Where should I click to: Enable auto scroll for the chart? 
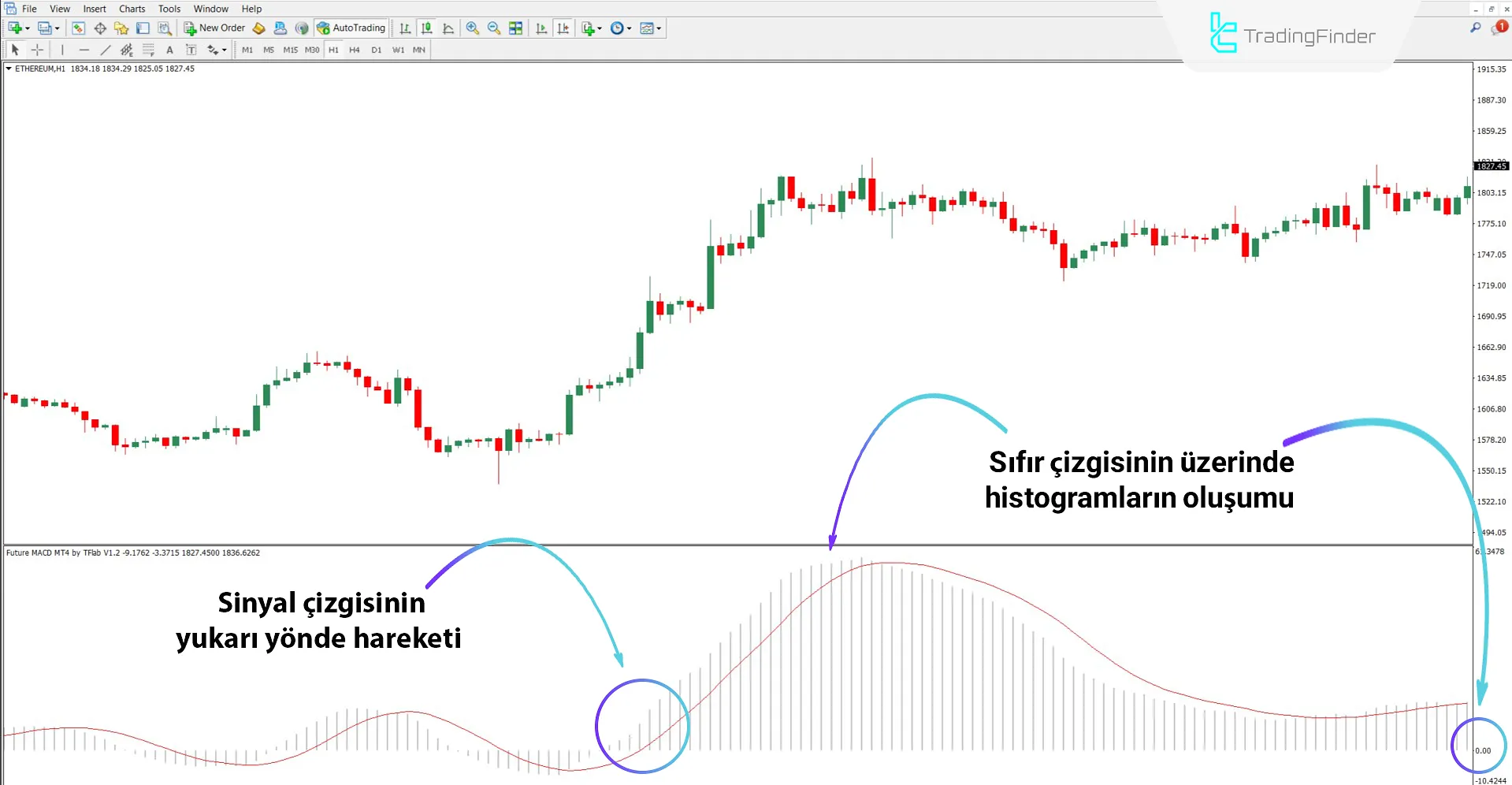pyautogui.click(x=541, y=28)
